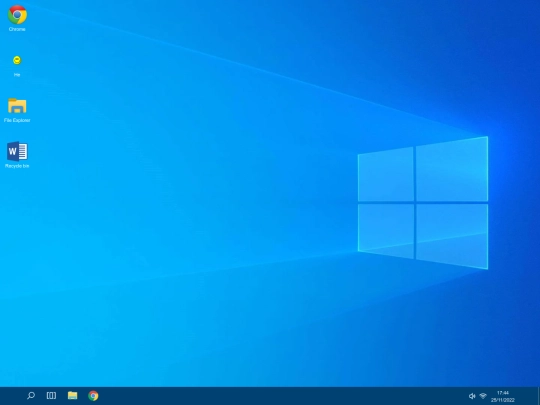Open the network tray icon
The height and width of the screenshot is (405, 540).
click(x=483, y=396)
